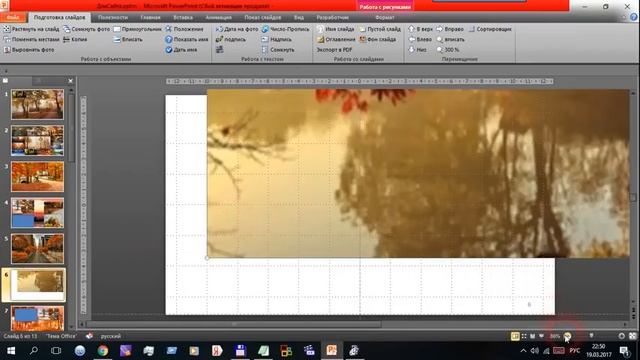Open Windows Task View

tap(56, 351)
